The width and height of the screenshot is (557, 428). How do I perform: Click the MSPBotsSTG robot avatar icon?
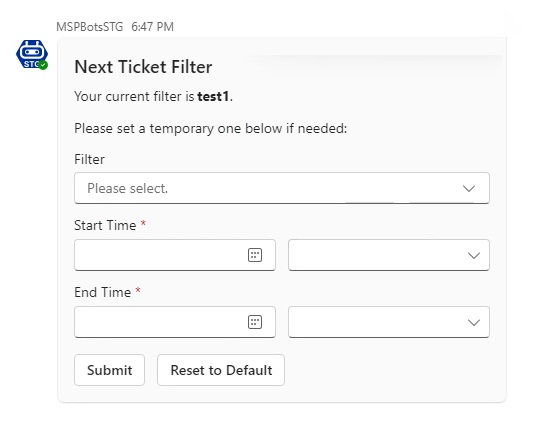point(32,54)
